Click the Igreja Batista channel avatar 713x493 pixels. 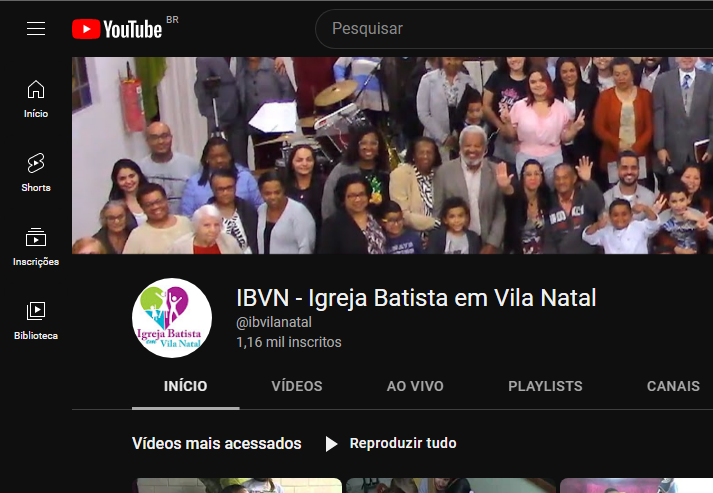tap(172, 318)
